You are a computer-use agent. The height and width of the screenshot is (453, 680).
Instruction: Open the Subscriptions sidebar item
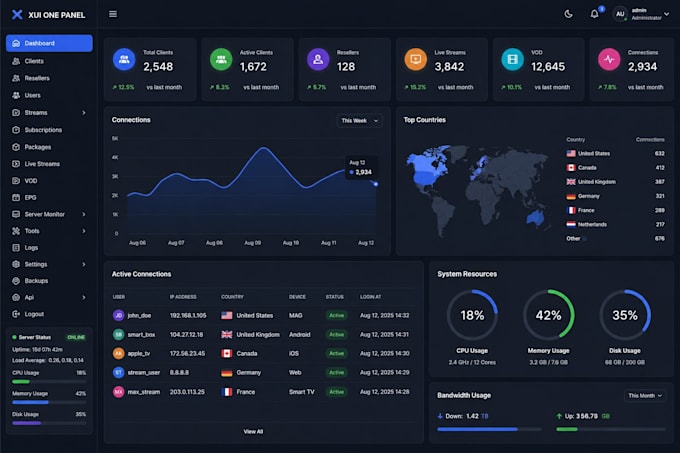click(49, 130)
